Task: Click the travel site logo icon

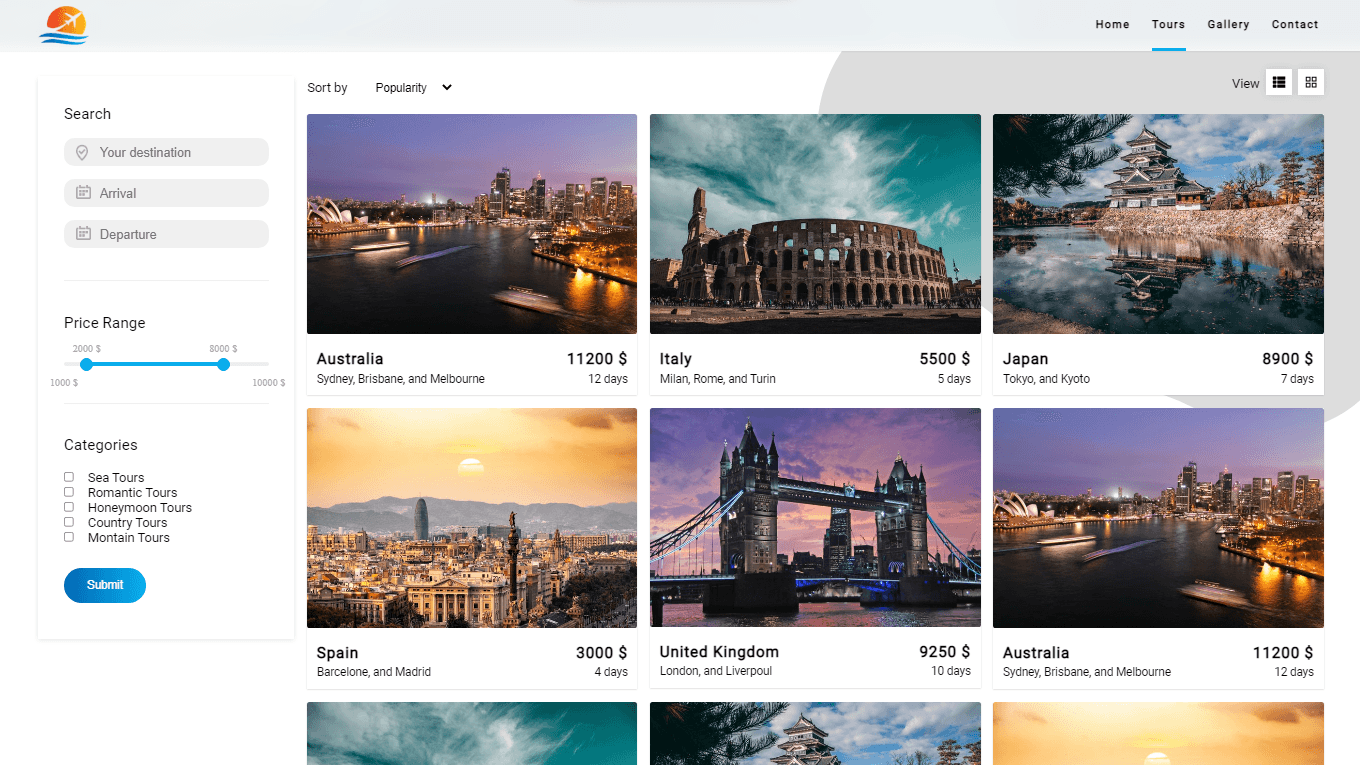Action: (x=64, y=25)
